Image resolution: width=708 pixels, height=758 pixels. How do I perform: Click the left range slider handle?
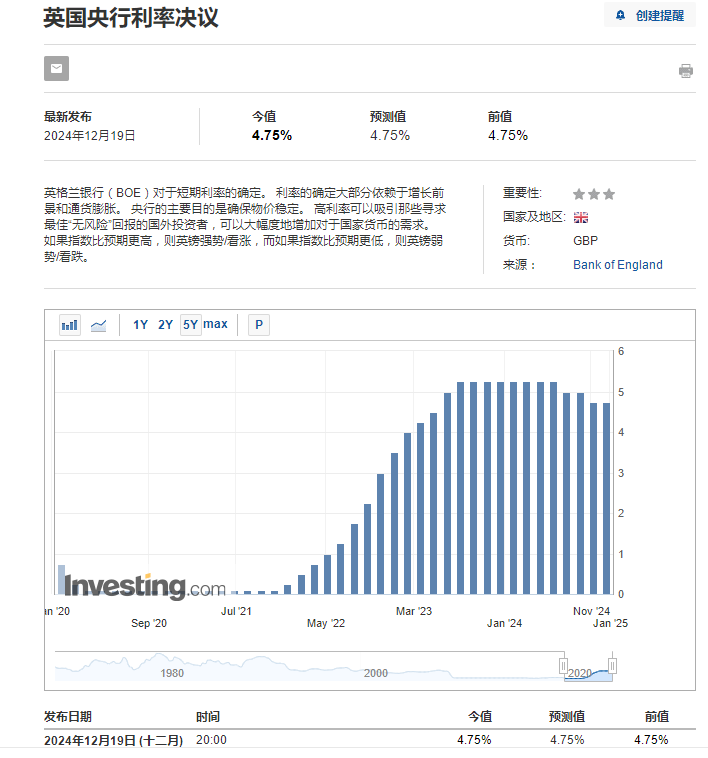[563, 666]
